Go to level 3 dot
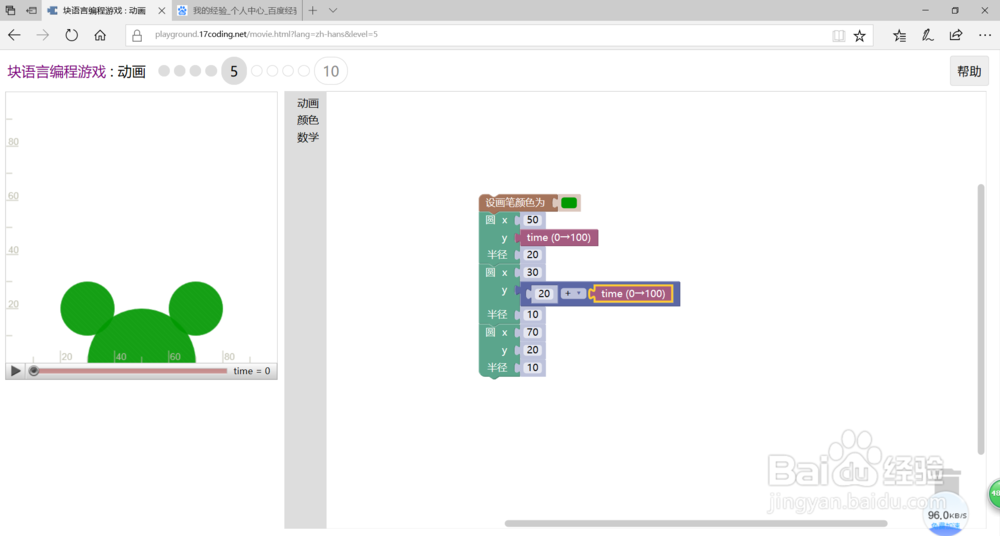Screen dimensions: 1000x536 (195, 71)
